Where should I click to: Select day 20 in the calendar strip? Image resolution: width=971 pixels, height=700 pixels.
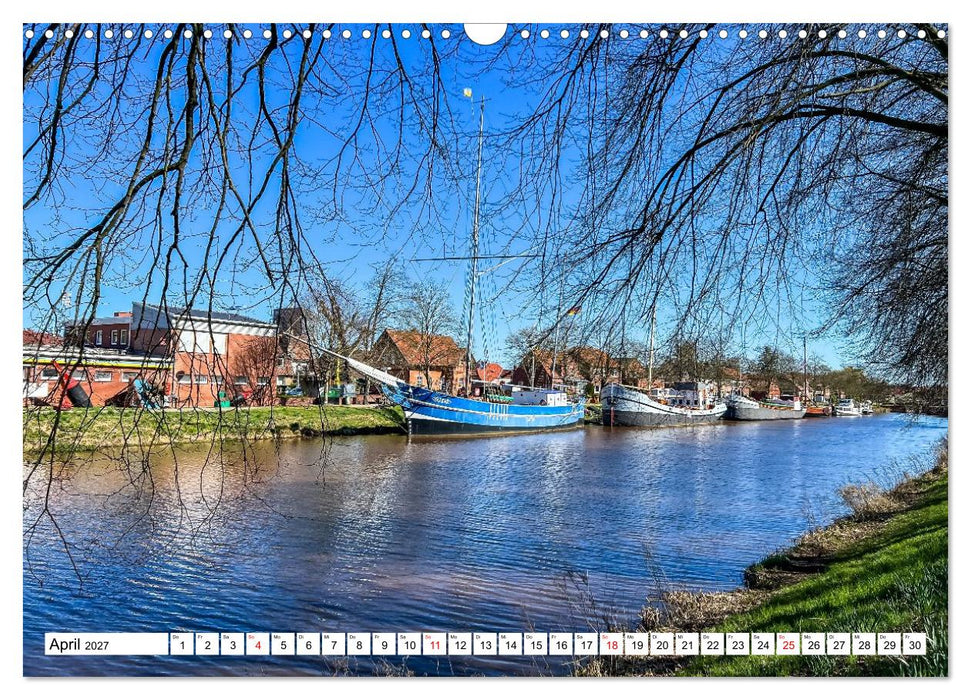663,644
